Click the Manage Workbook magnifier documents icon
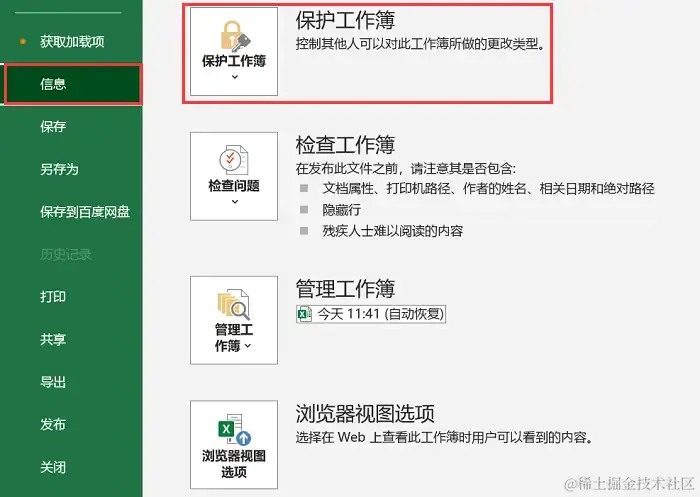700x497 pixels. click(x=233, y=304)
